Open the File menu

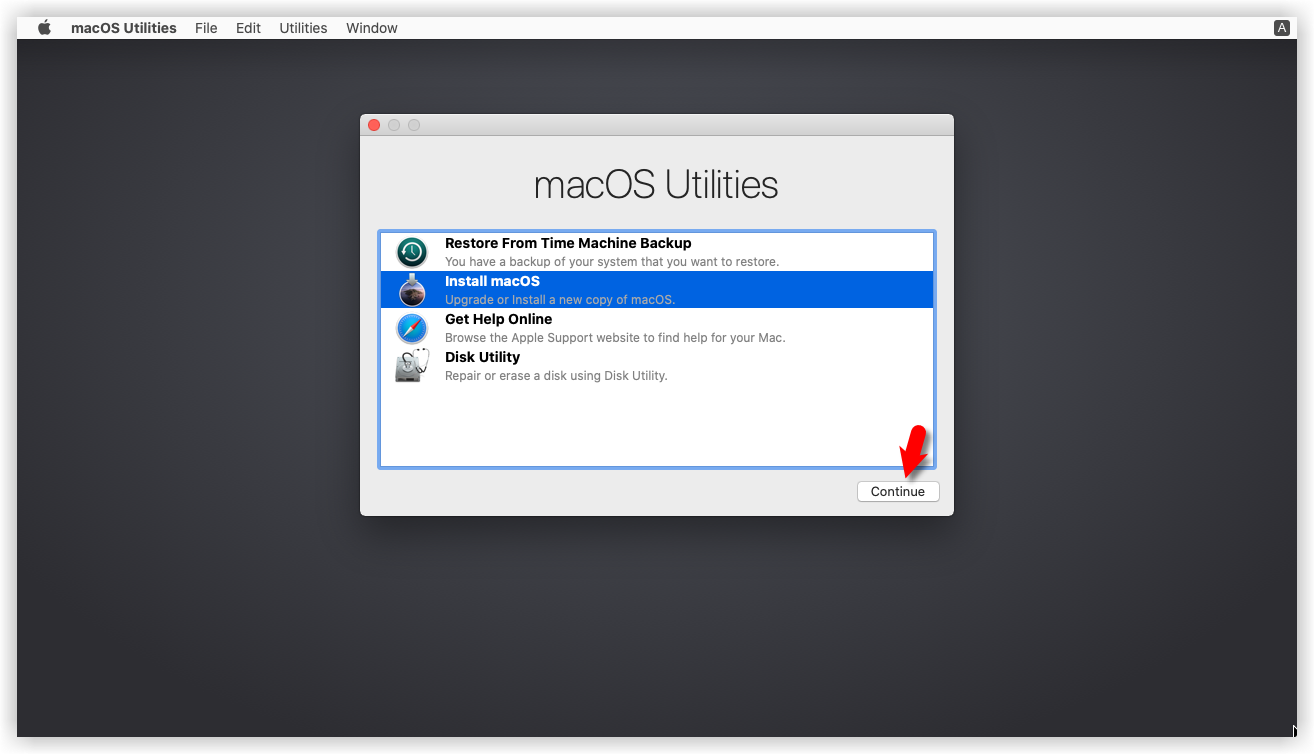[206, 28]
